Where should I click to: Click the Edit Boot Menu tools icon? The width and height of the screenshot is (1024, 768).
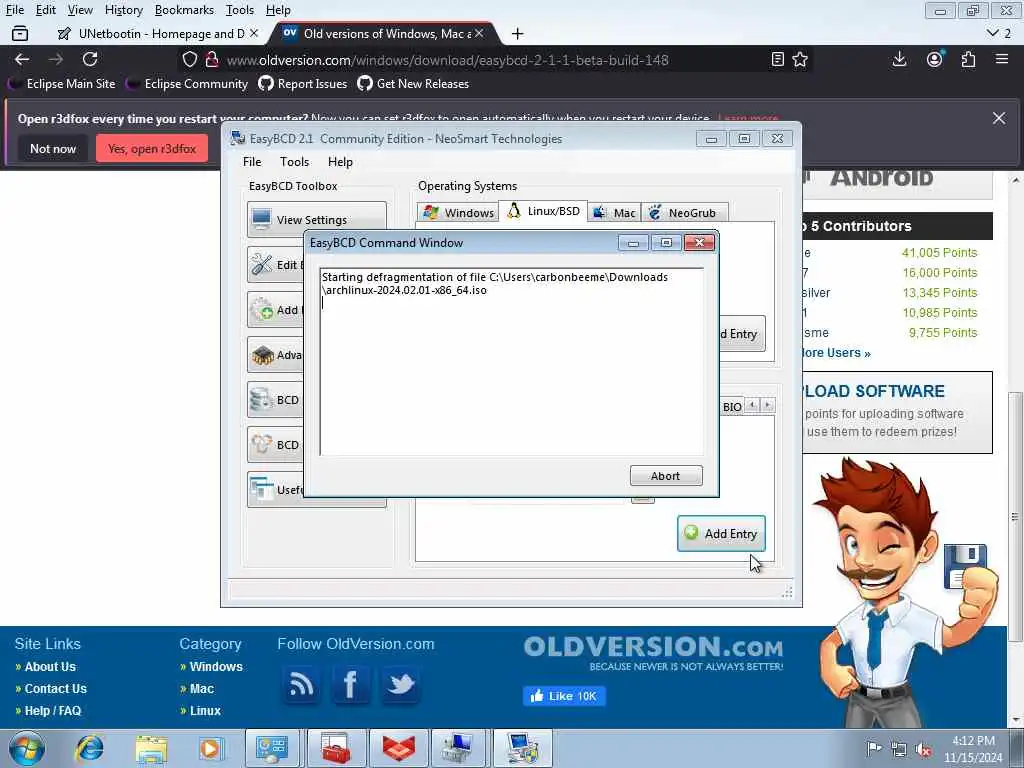point(262,264)
